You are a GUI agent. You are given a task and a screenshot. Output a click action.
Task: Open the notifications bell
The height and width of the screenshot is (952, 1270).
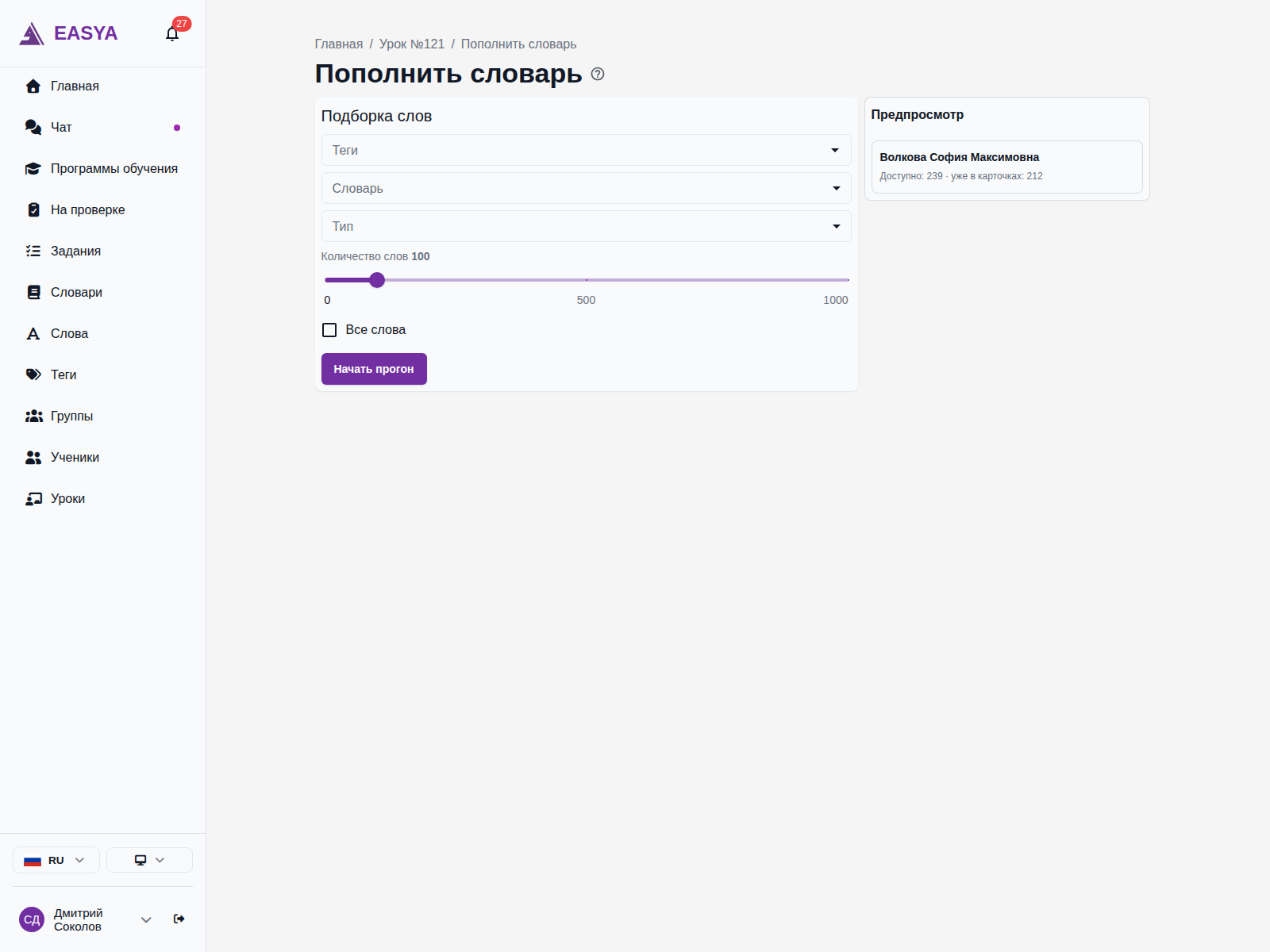tap(172, 33)
